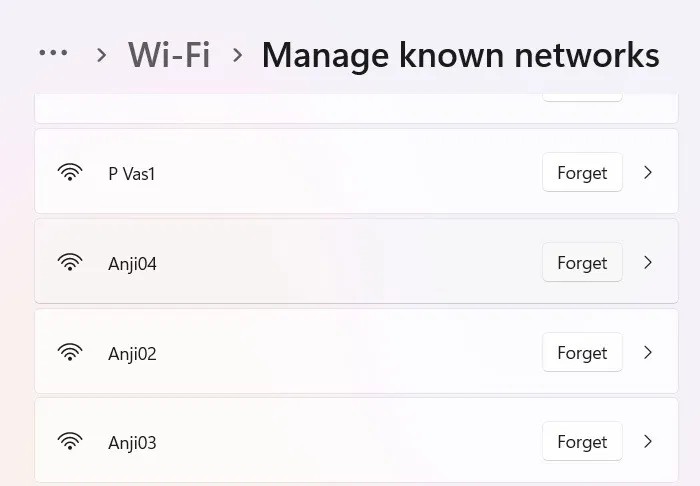Screen dimensions: 700x486
Task: Open the breadcrumb ellipsis menu
Action: (53, 54)
